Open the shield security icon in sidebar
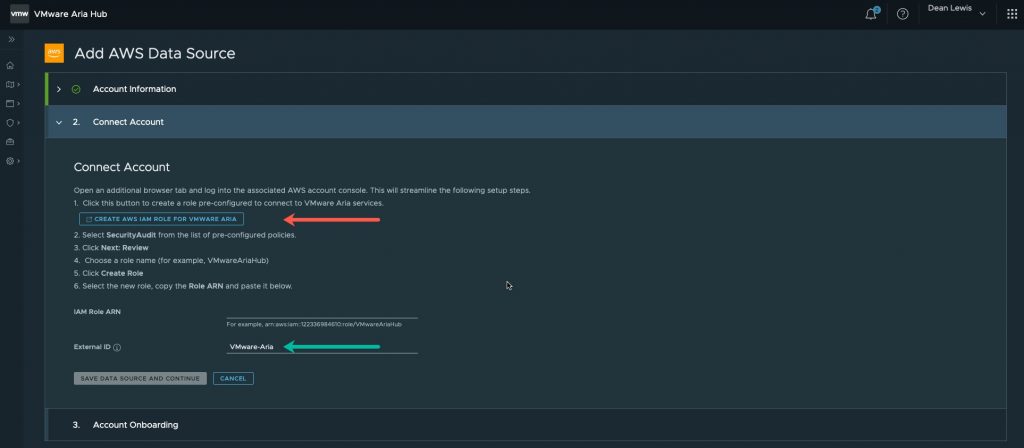The image size is (1024, 448). click(x=10, y=122)
